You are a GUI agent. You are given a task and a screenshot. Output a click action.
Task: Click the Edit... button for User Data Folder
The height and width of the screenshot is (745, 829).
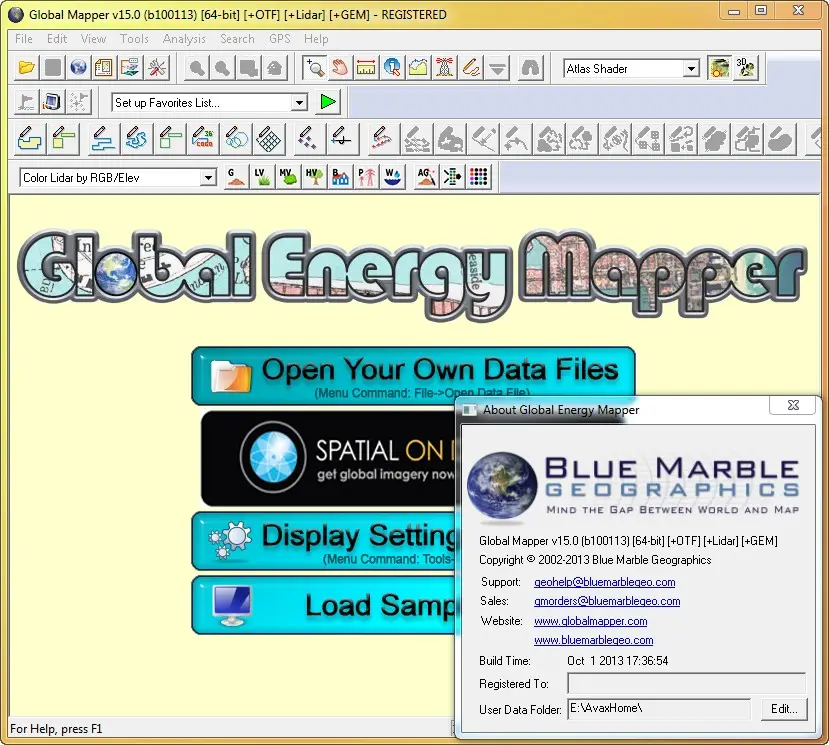pyautogui.click(x=784, y=709)
